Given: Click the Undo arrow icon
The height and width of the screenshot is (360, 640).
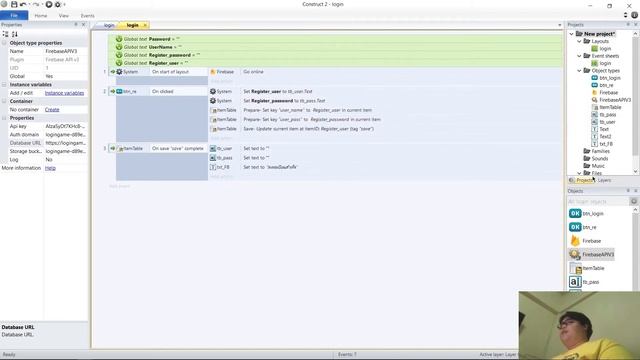Looking at the screenshot, I should tap(23, 4).
